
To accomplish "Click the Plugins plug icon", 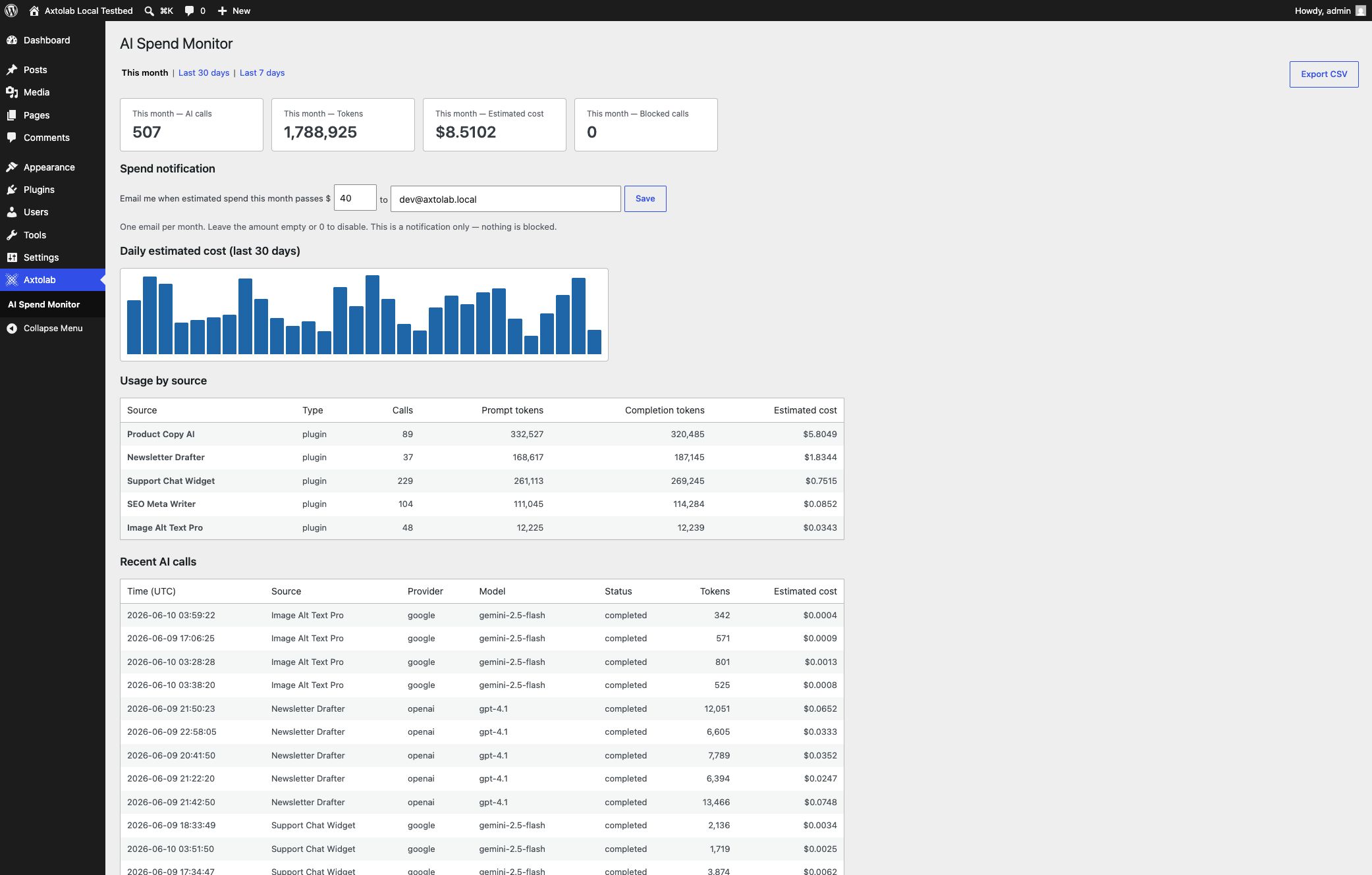I will click(x=12, y=190).
